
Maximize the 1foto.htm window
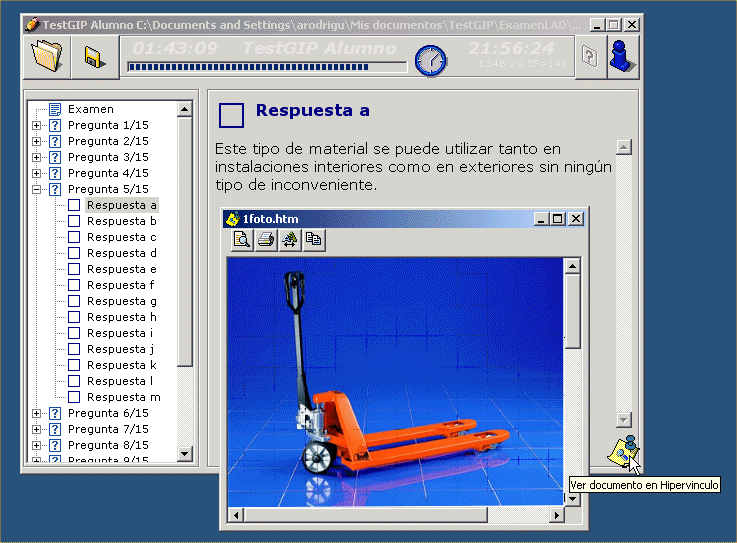[x=558, y=219]
